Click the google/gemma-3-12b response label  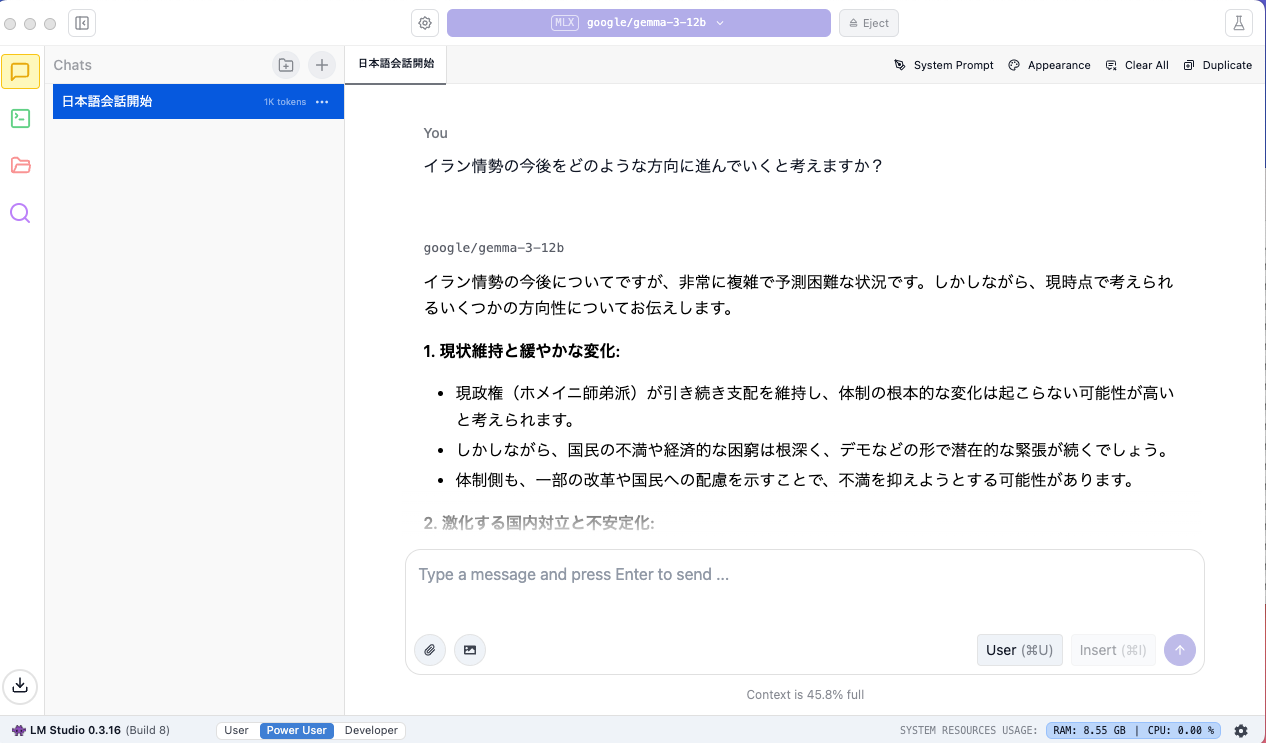pos(494,248)
